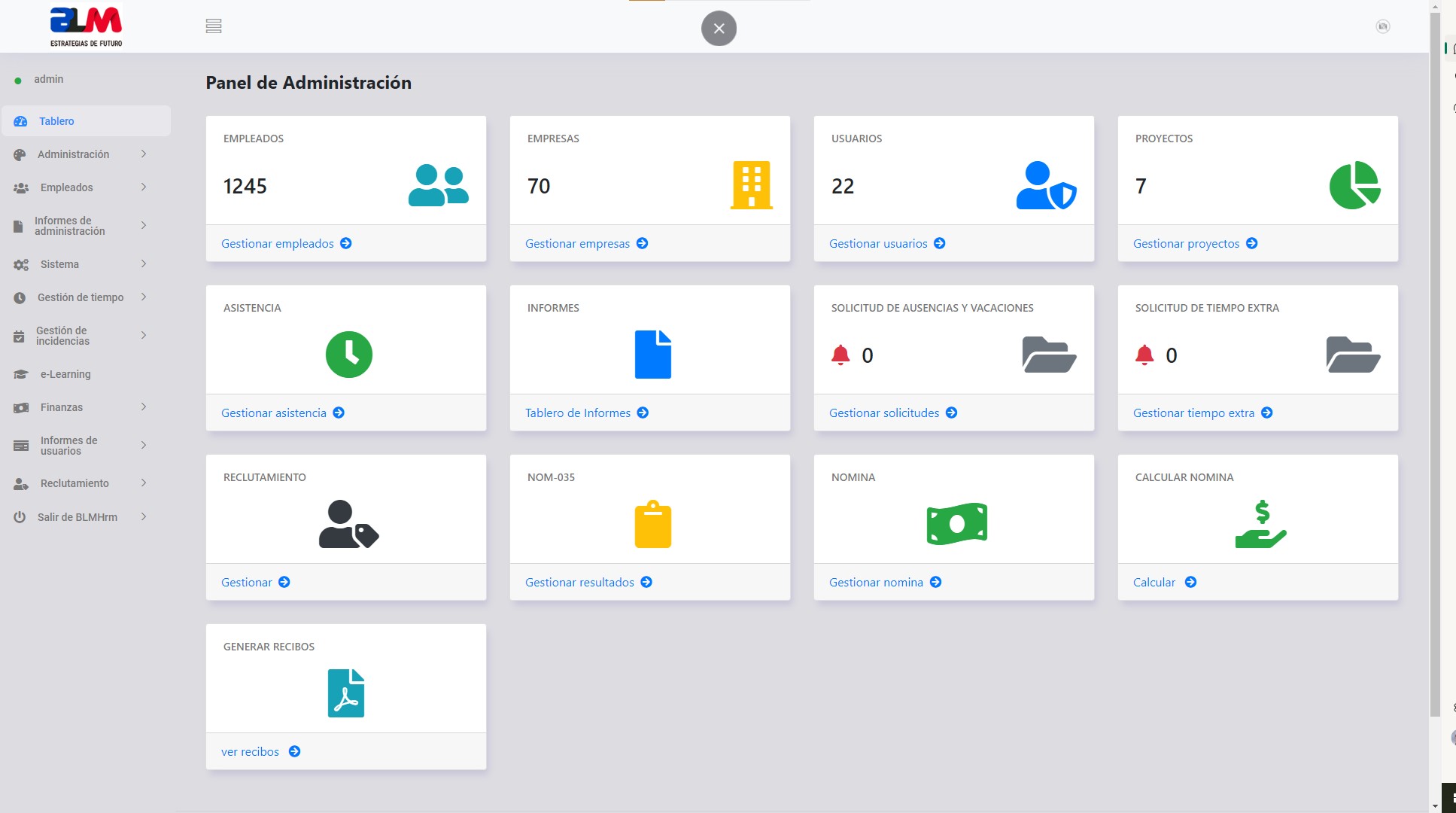Click the yellow clipboard NOM-035 icon
1456x813 pixels.
[x=652, y=524]
